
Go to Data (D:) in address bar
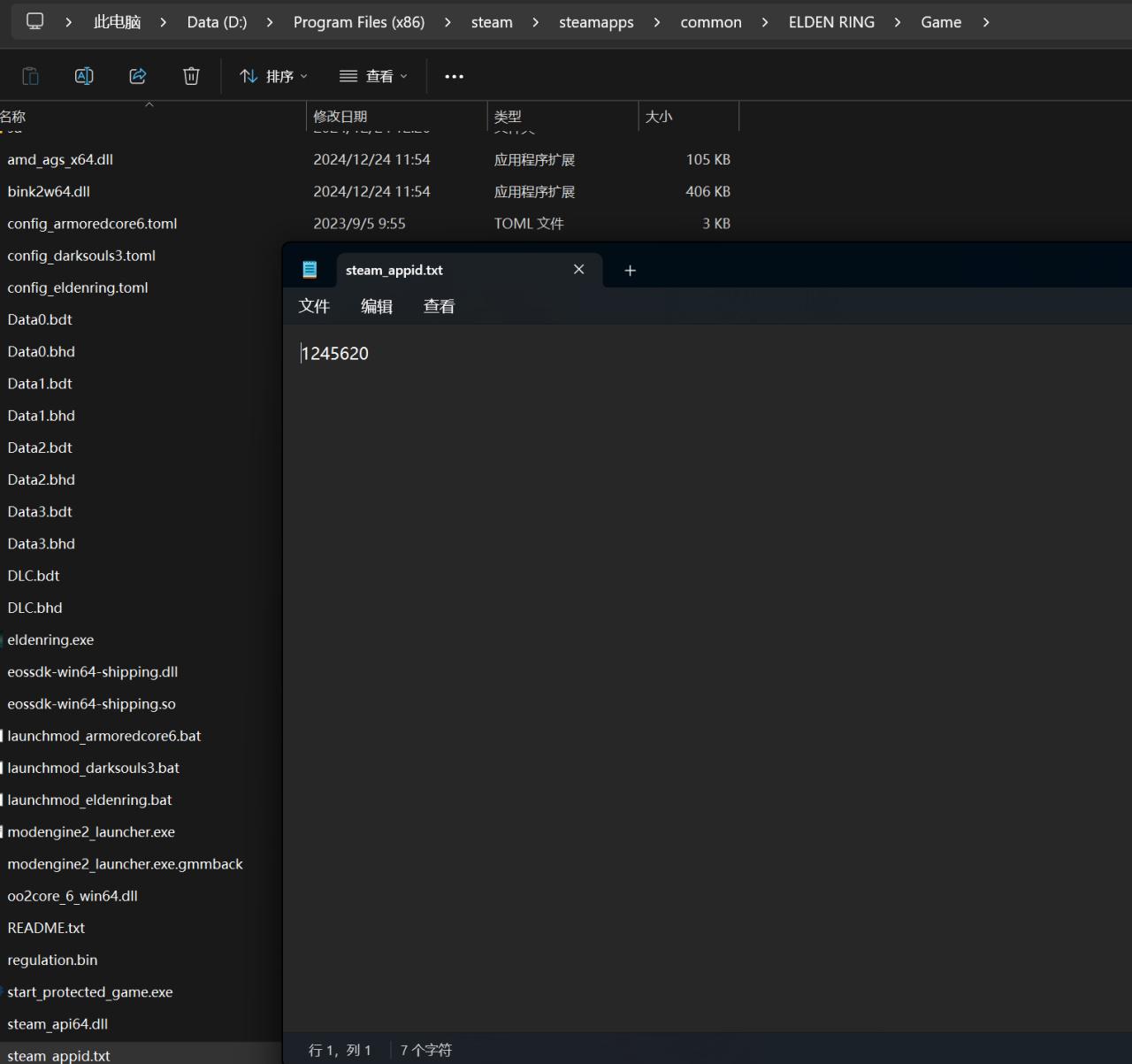click(x=218, y=22)
